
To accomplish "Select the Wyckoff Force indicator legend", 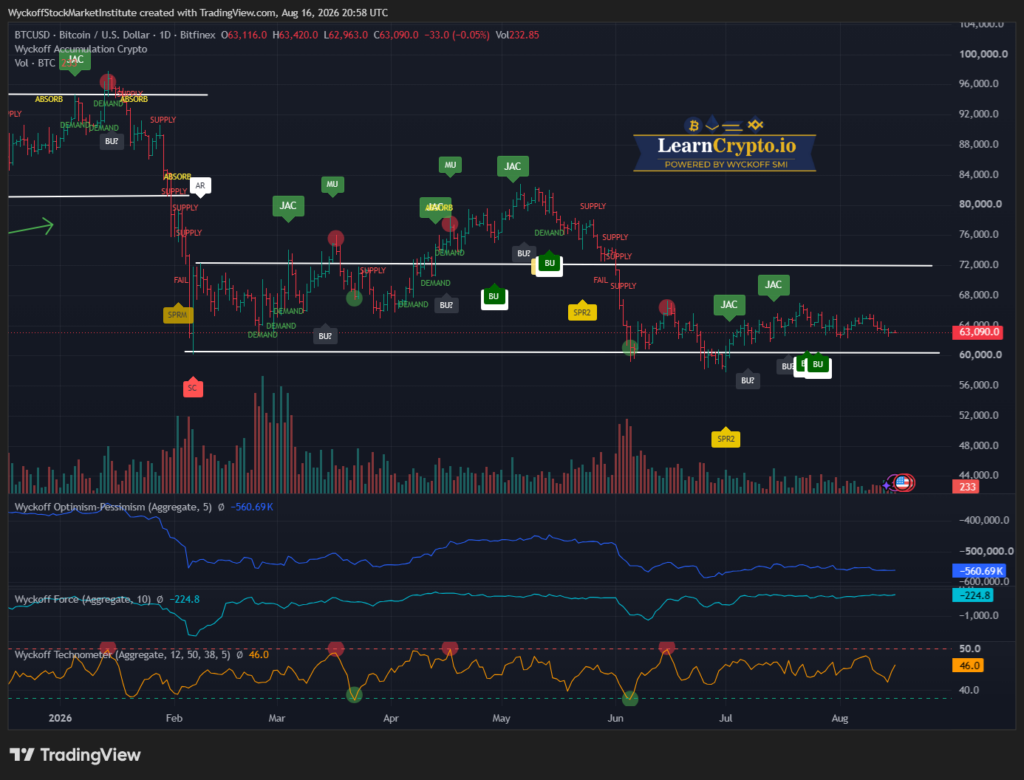I will (x=82, y=599).
